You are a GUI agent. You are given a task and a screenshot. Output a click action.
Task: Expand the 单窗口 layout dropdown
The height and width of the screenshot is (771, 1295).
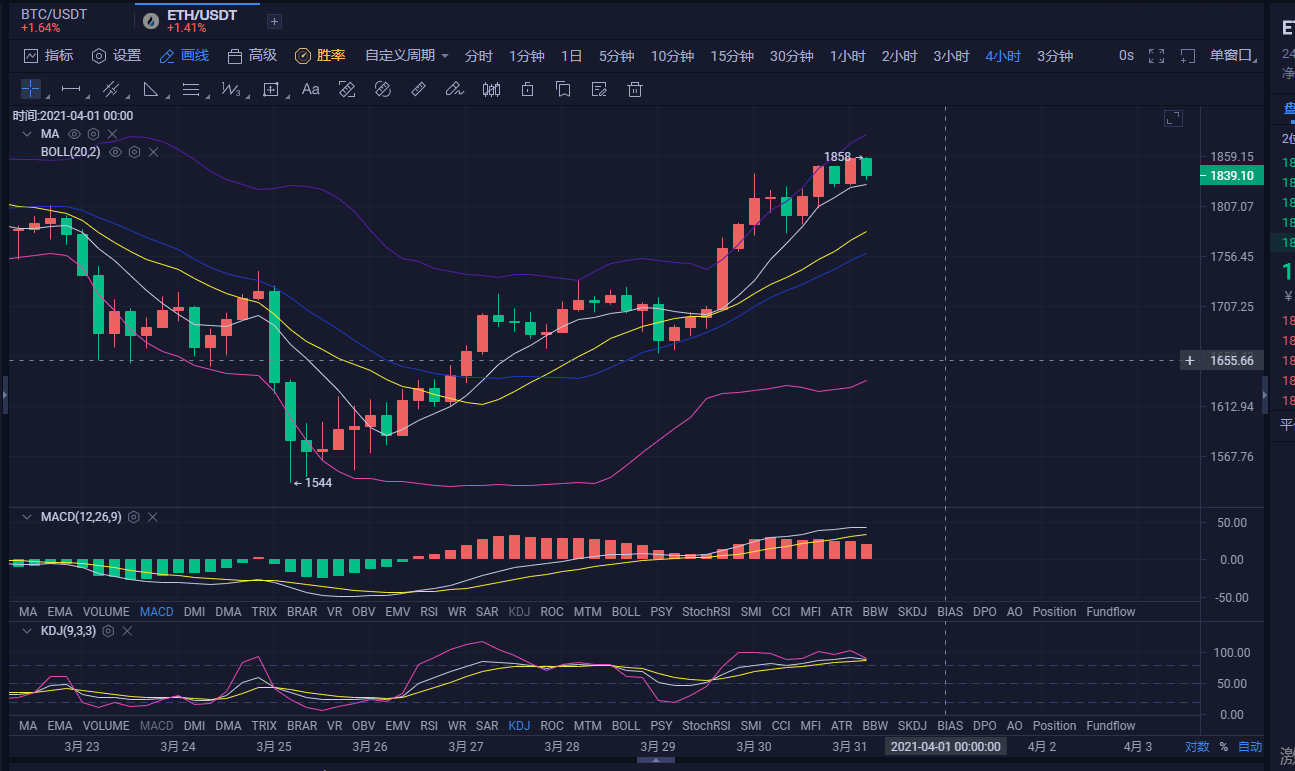pyautogui.click(x=1234, y=56)
